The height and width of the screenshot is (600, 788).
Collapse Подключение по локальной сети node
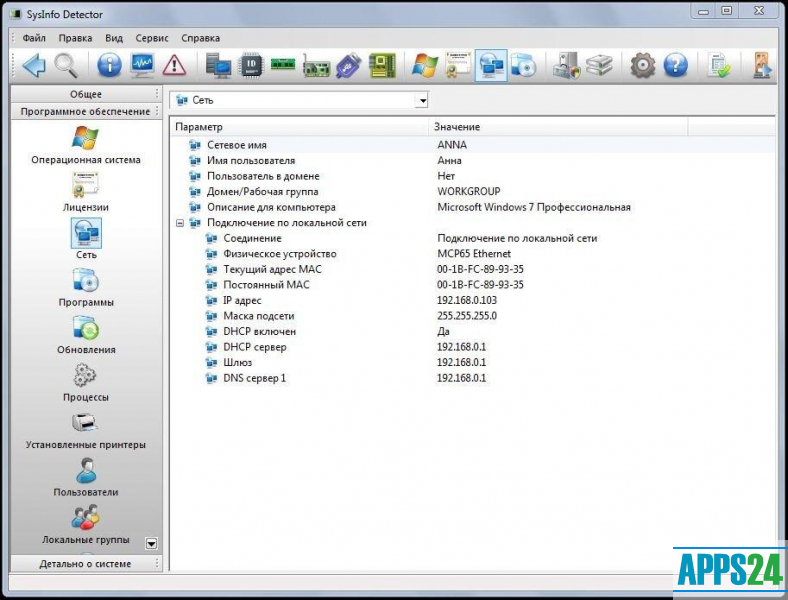[180, 223]
